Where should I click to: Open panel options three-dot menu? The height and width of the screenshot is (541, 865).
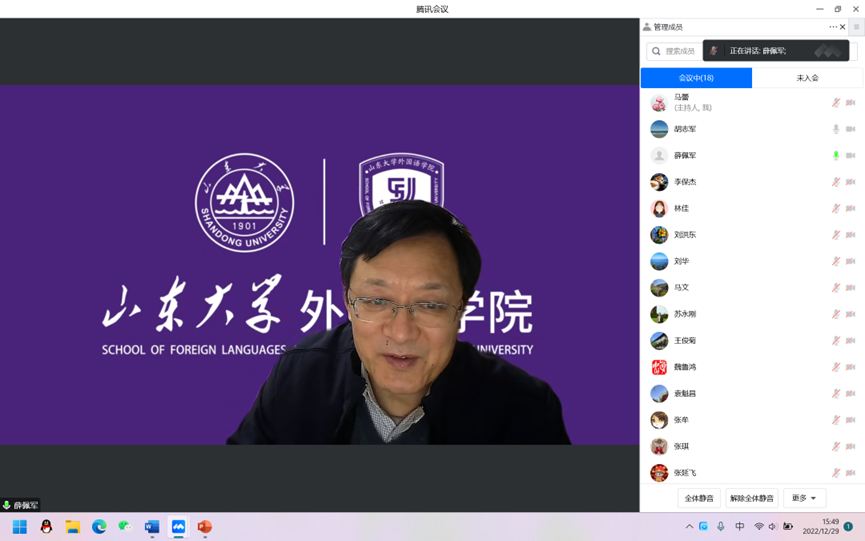pyautogui.click(x=832, y=27)
